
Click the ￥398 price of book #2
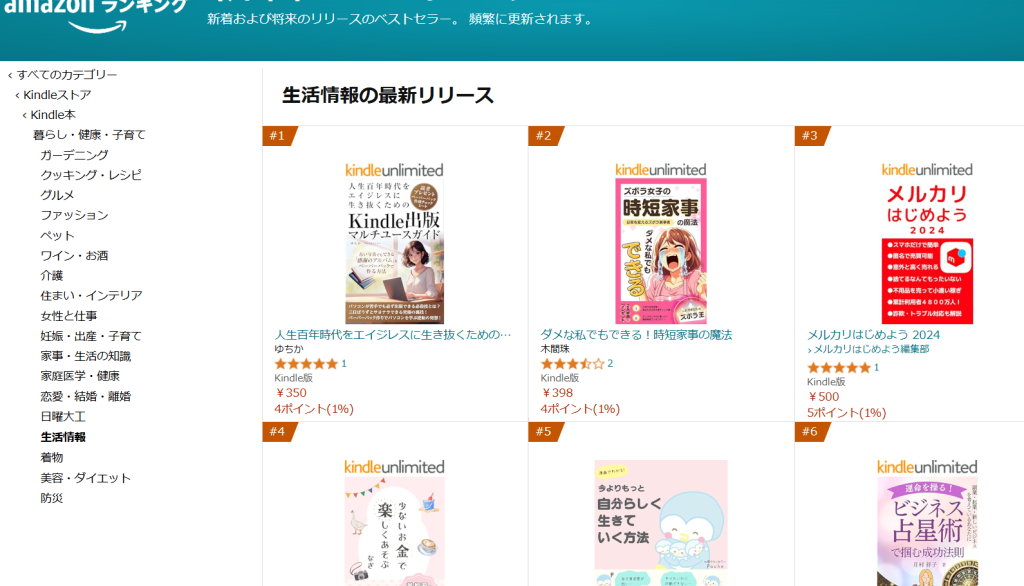click(x=557, y=393)
